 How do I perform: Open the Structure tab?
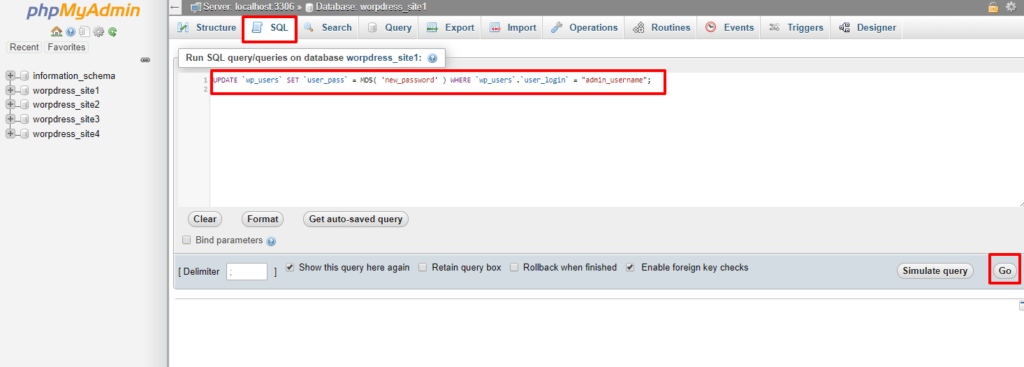(x=207, y=27)
